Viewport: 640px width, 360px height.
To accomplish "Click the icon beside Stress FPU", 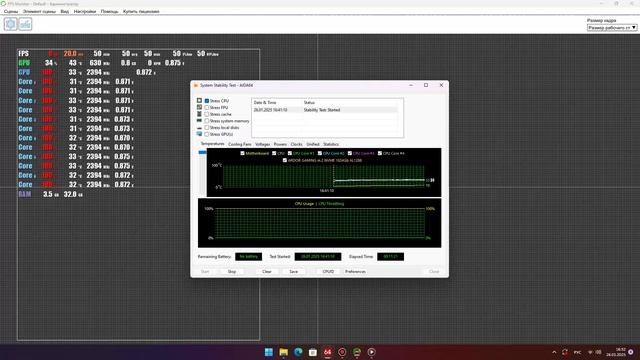I will [x=199, y=107].
